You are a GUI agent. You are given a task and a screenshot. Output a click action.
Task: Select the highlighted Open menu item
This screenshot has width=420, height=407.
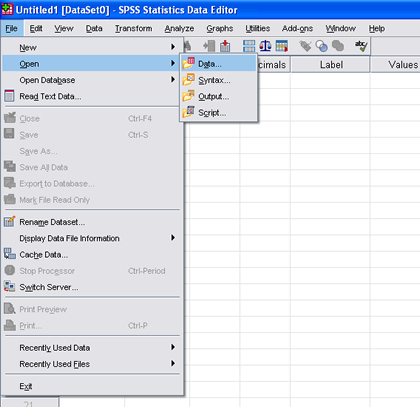[x=92, y=63]
